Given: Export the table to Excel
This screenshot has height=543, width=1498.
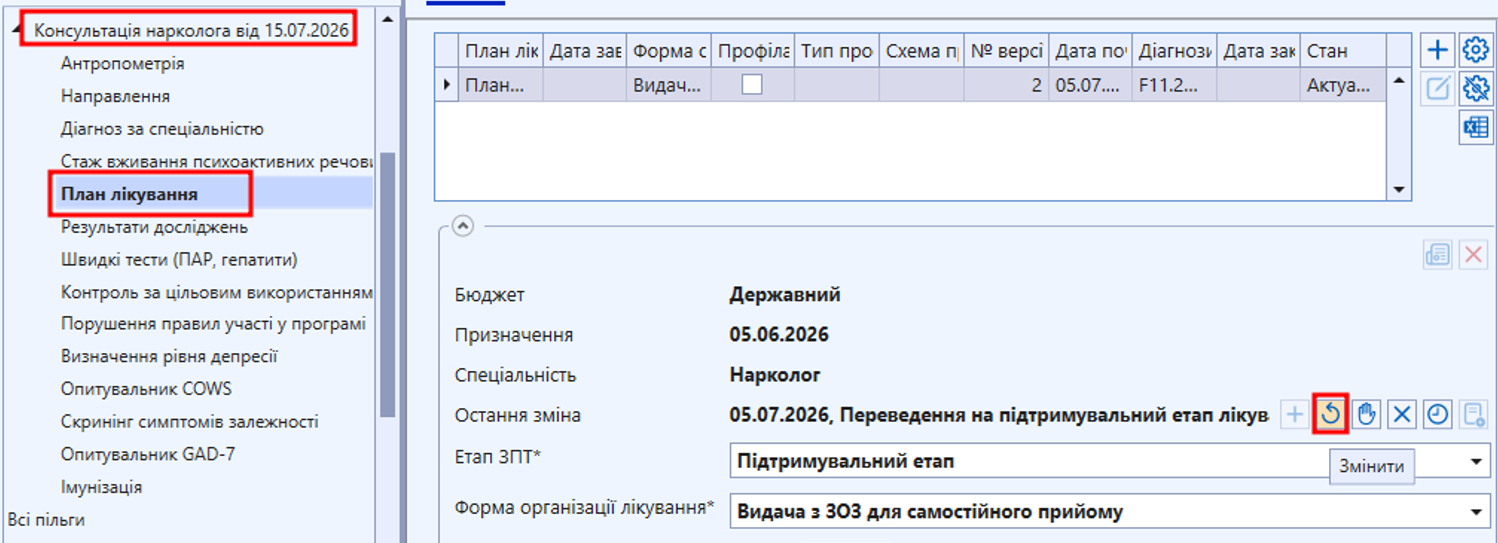Looking at the screenshot, I should click(x=1475, y=129).
